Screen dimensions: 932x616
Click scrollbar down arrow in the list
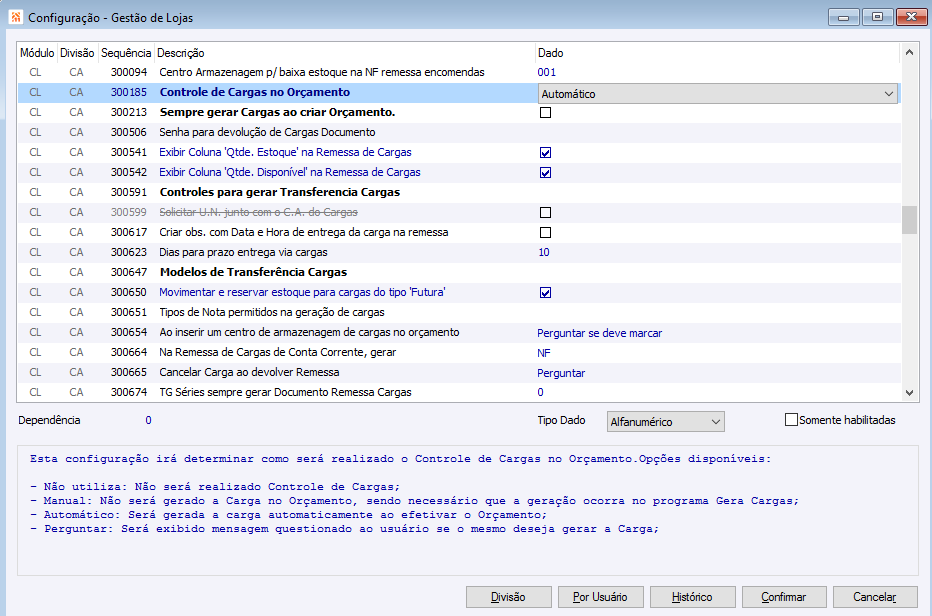click(x=909, y=392)
